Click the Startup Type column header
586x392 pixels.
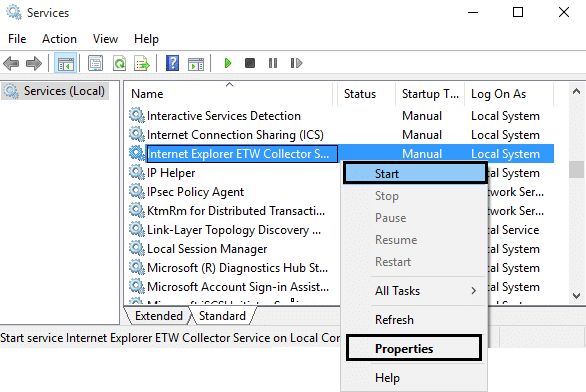(430, 94)
